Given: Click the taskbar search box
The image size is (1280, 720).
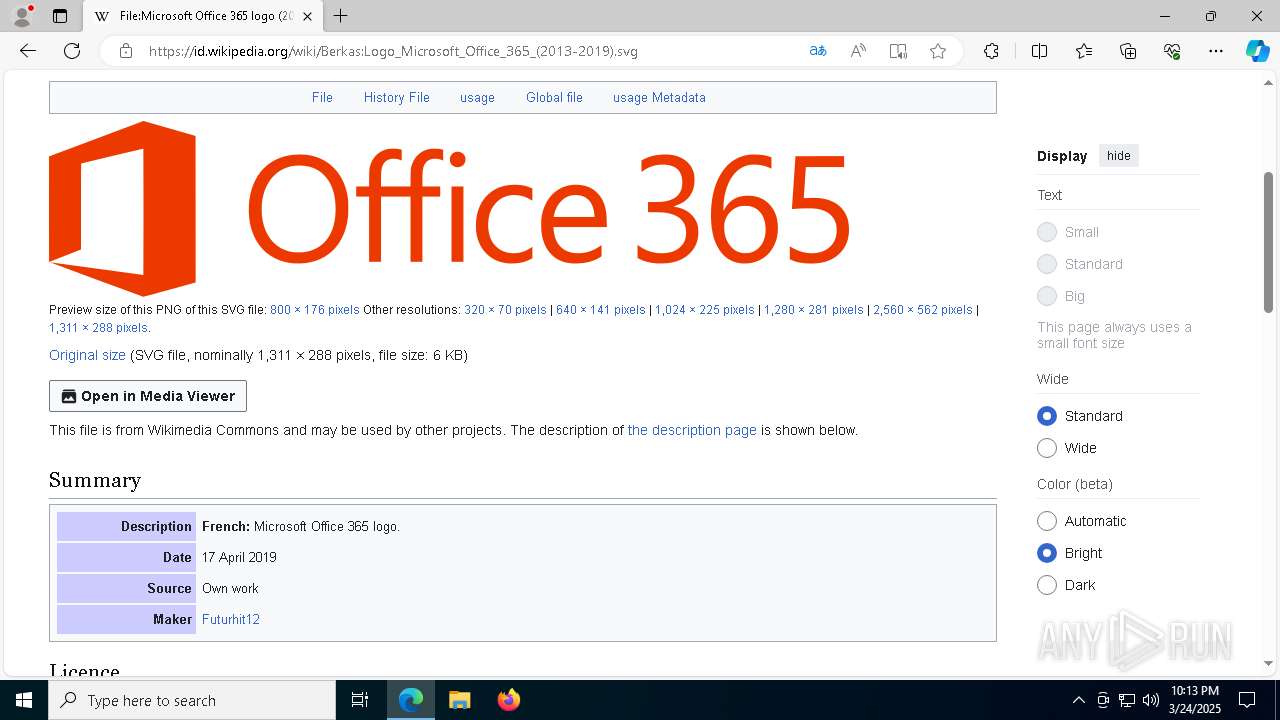Looking at the screenshot, I should tap(192, 700).
